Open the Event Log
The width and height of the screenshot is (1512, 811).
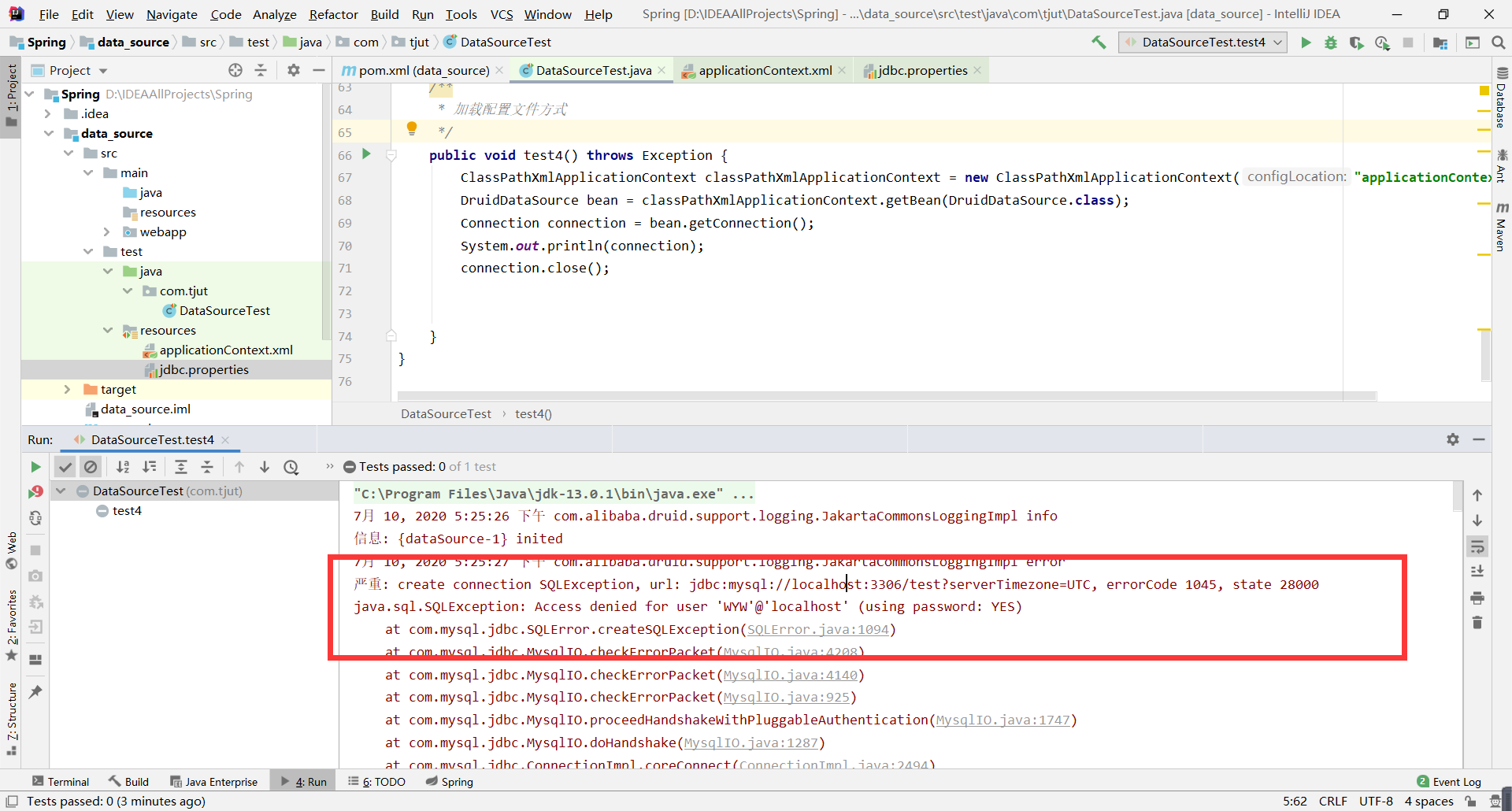pyautogui.click(x=1449, y=782)
